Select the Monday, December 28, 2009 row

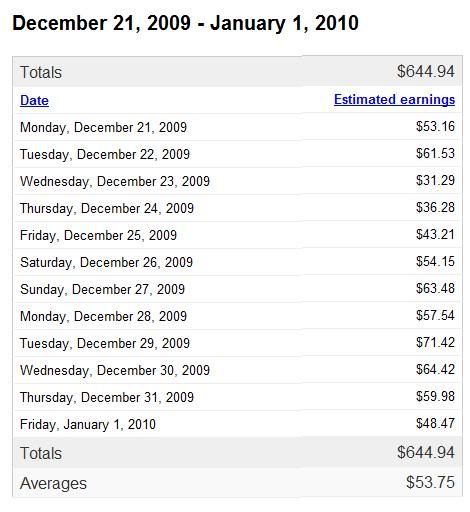237,316
